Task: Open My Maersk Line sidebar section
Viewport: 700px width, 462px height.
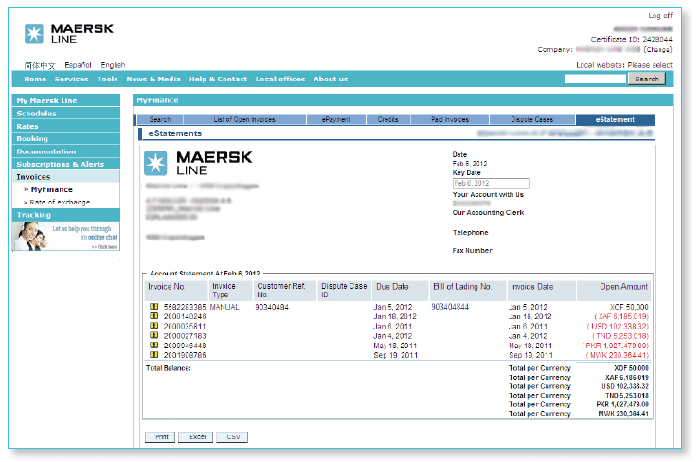Action: pyautogui.click(x=66, y=100)
